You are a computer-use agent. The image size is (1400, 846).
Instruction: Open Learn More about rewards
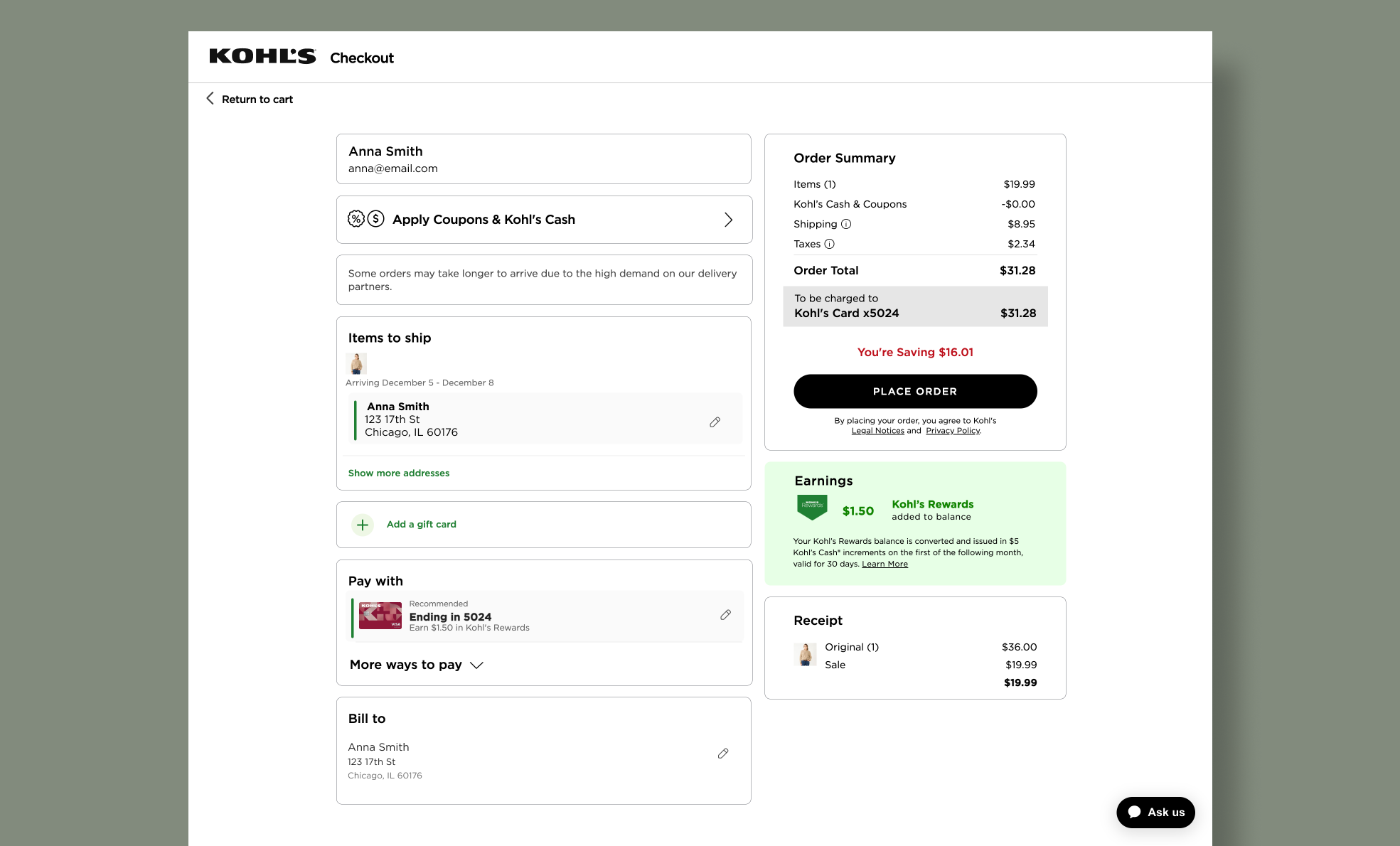click(x=885, y=564)
